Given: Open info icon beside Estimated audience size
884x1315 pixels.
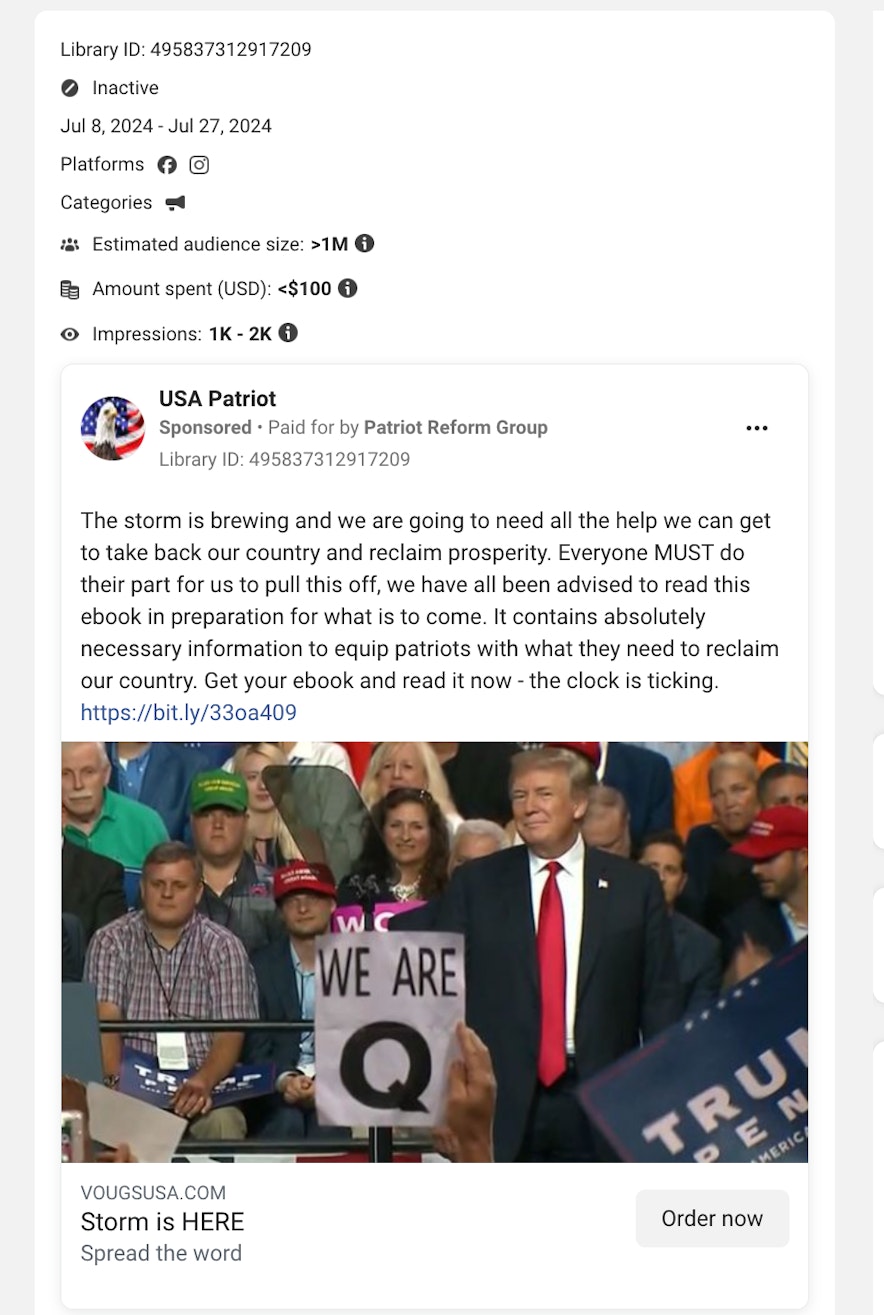Looking at the screenshot, I should click(x=365, y=243).
